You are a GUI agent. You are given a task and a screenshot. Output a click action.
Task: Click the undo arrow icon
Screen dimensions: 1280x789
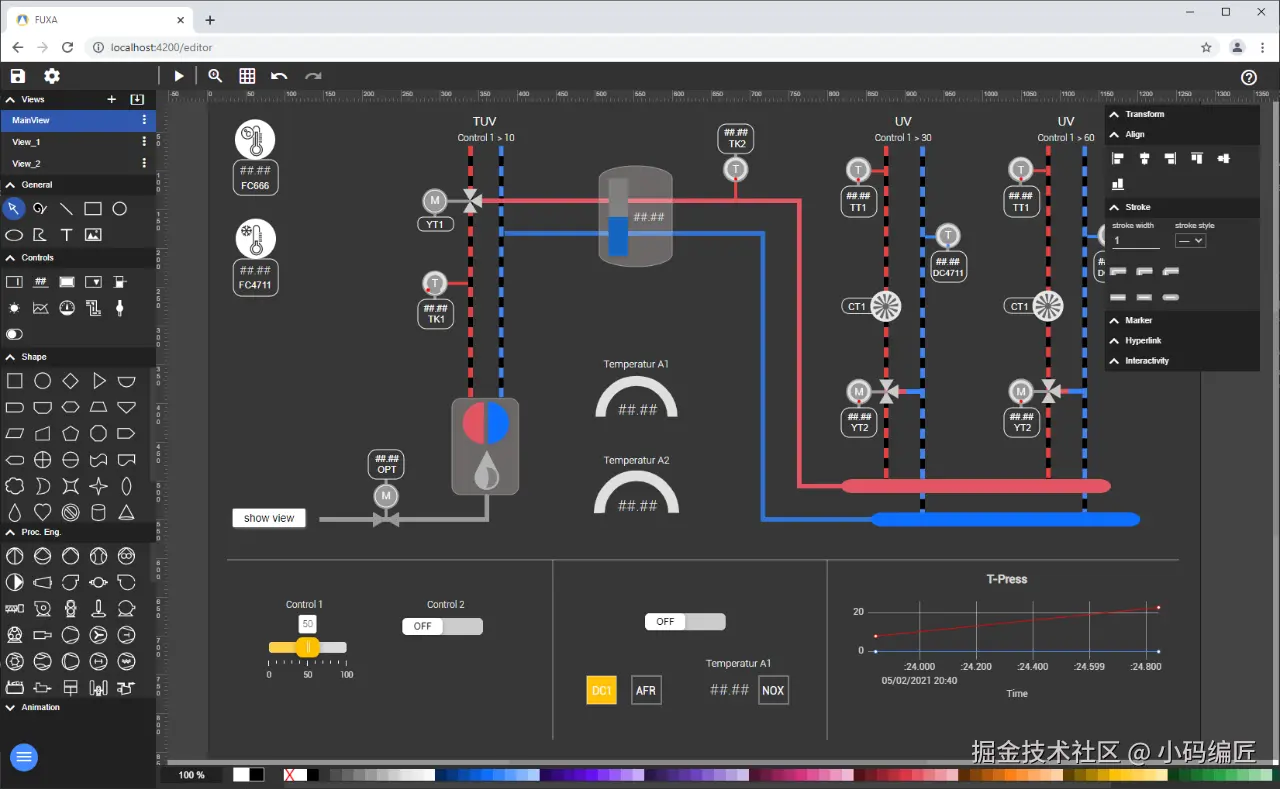pyautogui.click(x=279, y=76)
